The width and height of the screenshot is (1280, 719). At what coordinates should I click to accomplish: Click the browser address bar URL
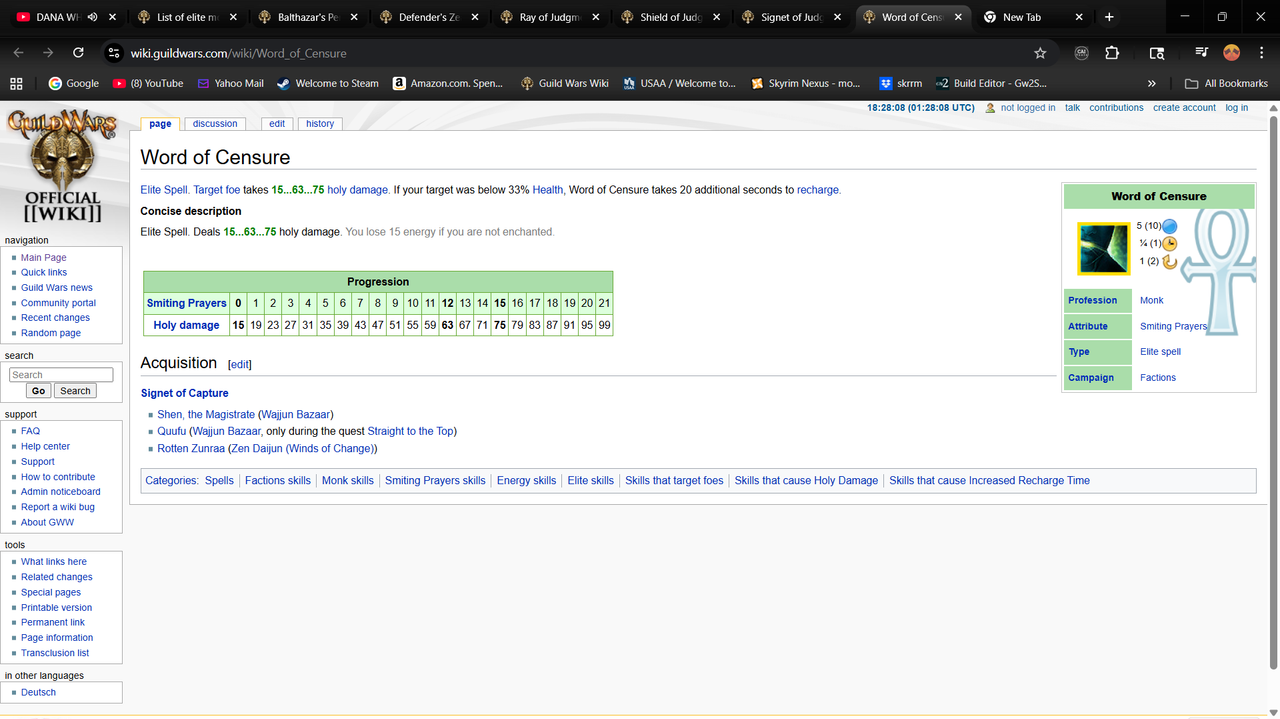click(x=239, y=53)
